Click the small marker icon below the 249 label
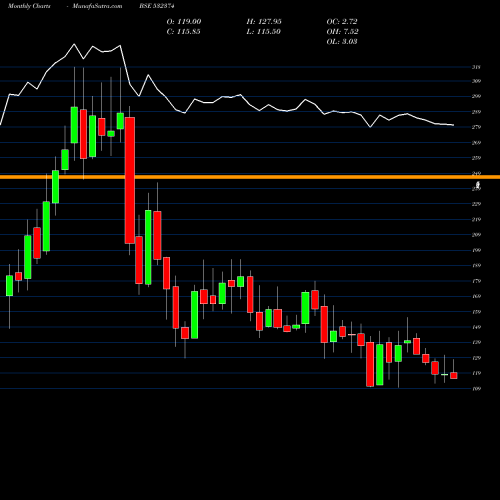This screenshot has height=500, width=500. click(x=478, y=185)
